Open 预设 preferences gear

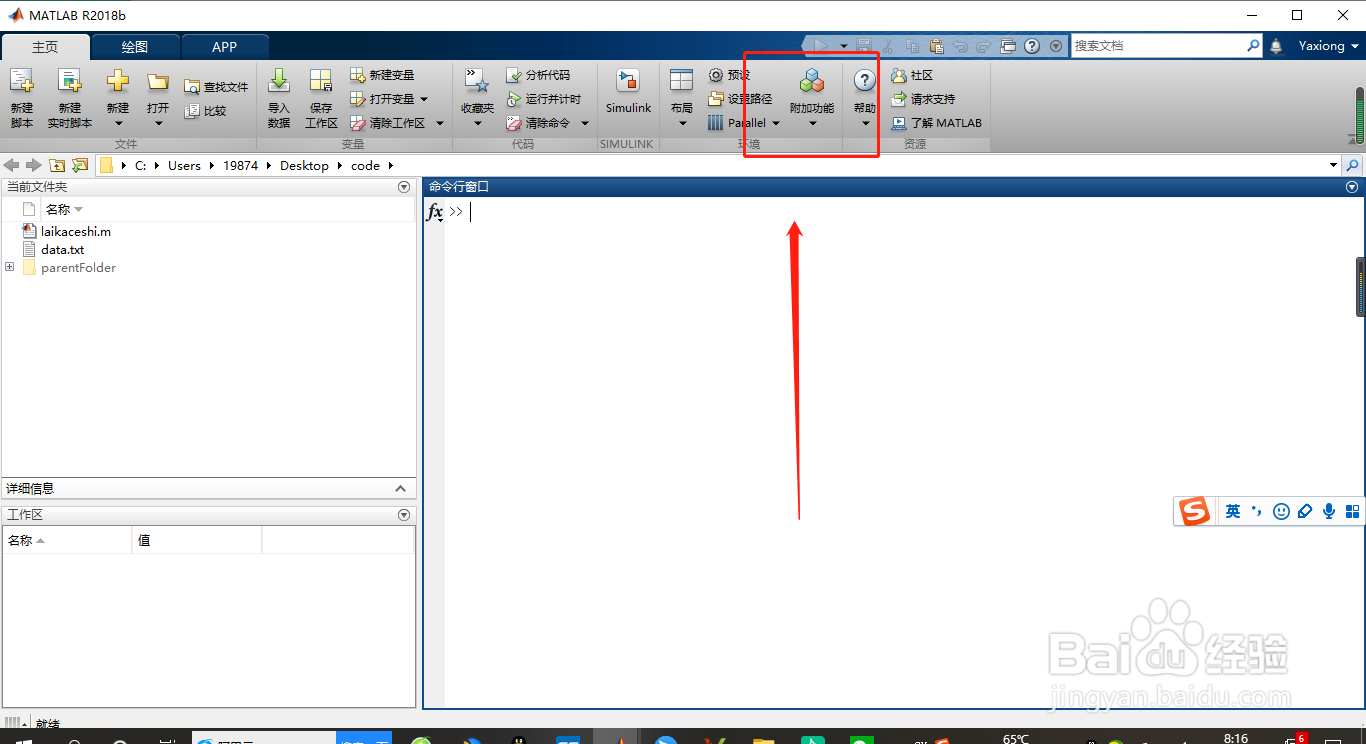click(728, 75)
